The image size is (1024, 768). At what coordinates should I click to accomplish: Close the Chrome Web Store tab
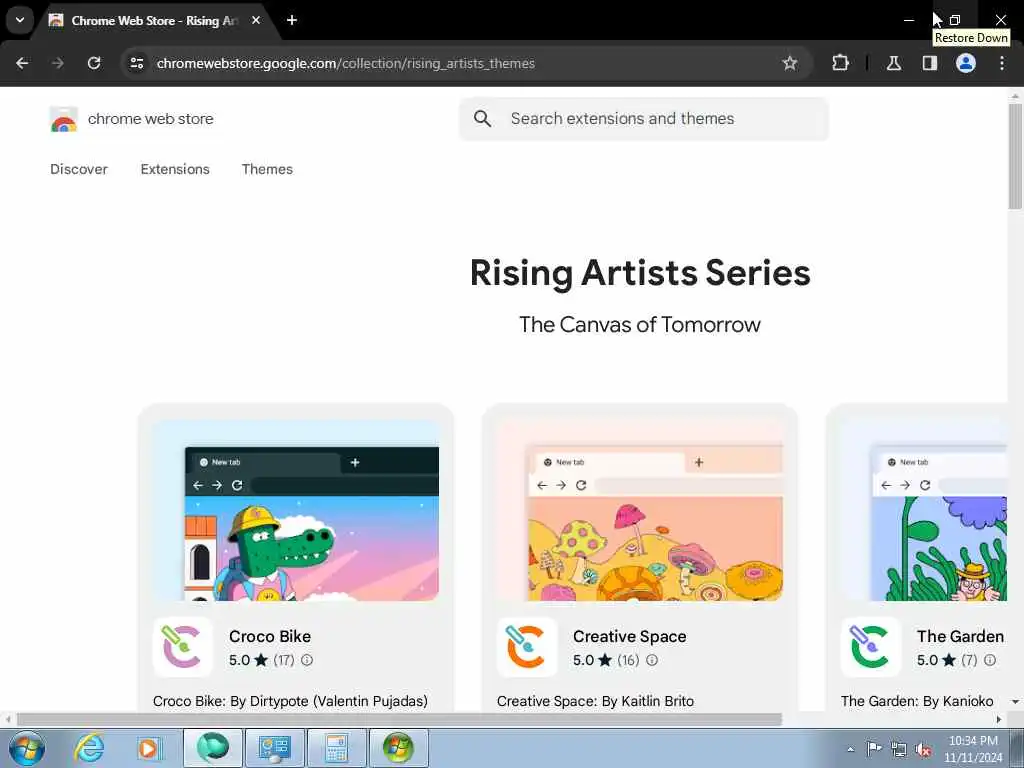pos(256,20)
